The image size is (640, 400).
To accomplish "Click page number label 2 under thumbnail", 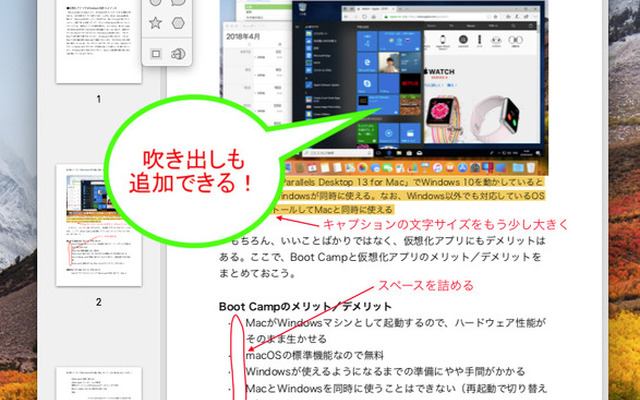I will 99,302.
